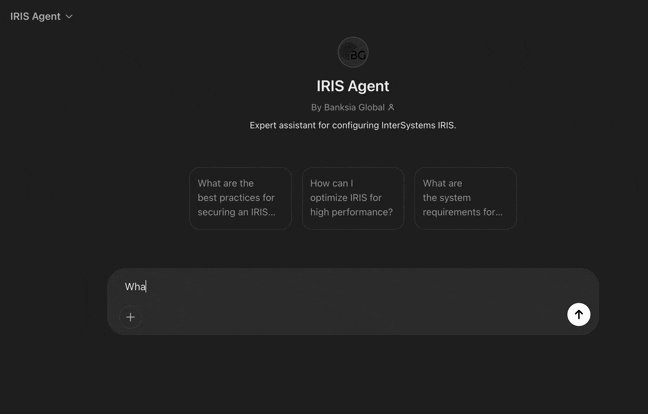
Task: Click the word "By" before Banksia Global
Action: 316,107
